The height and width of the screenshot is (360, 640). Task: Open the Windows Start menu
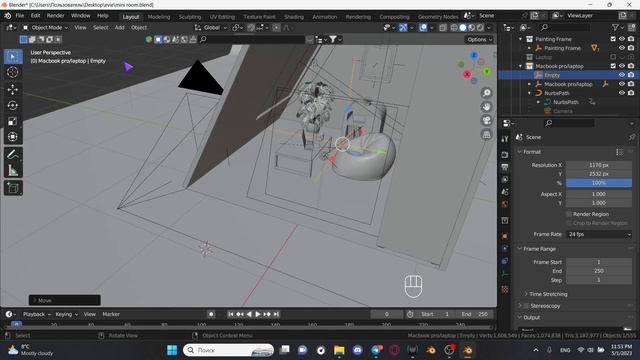click(172, 350)
